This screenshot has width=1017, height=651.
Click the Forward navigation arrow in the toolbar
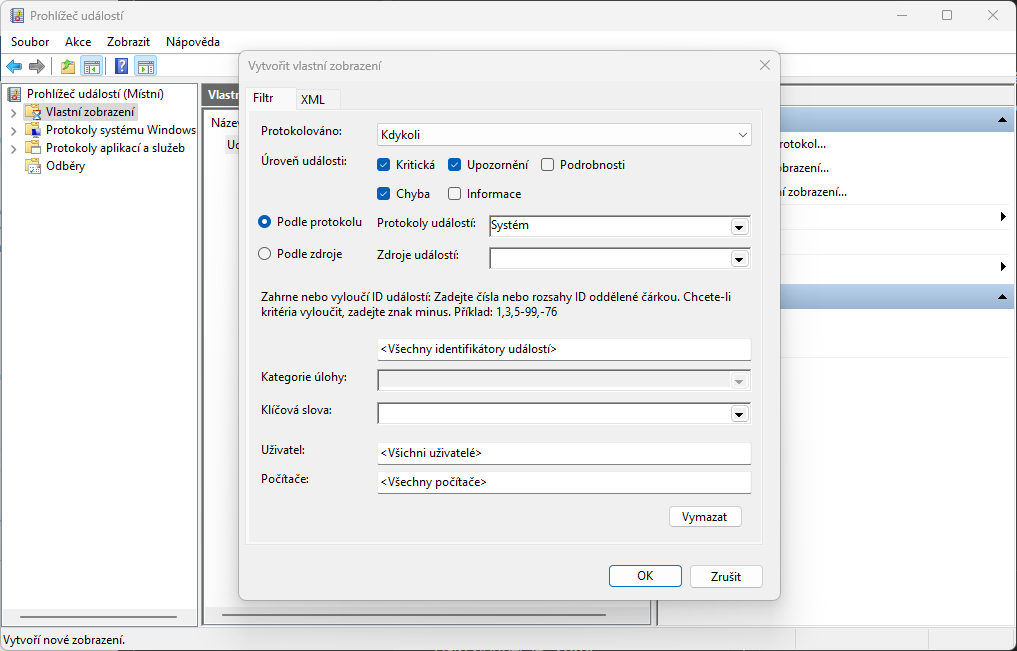coord(37,66)
